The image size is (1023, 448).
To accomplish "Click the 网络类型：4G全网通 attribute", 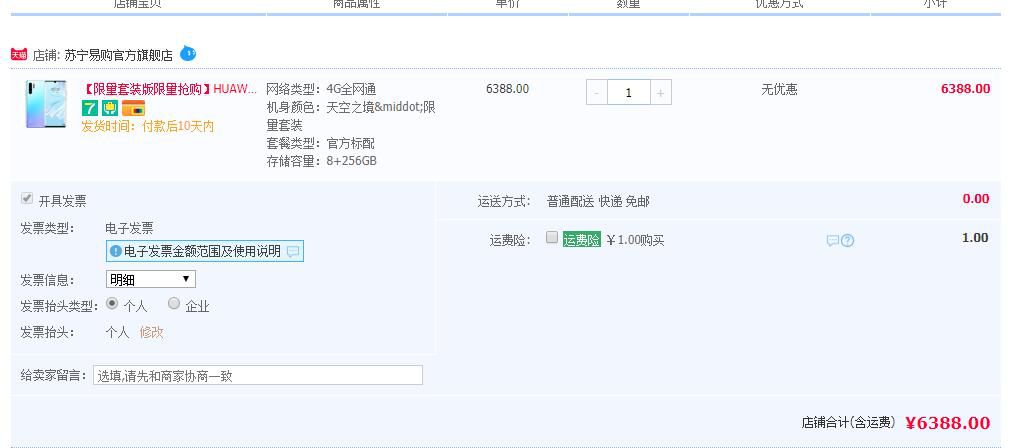I will (321, 89).
